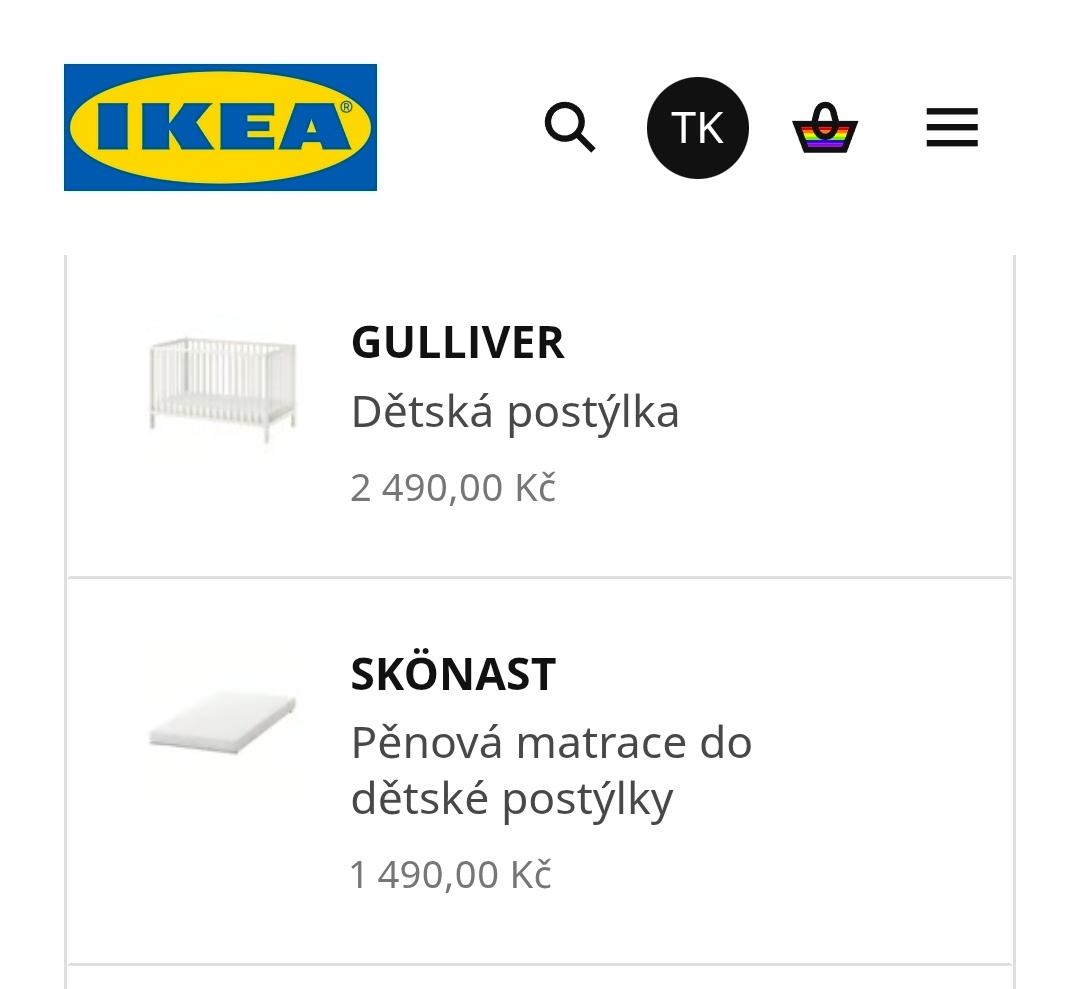Open the SKÖNAST product page
This screenshot has height=989, width=1080.
point(453,674)
